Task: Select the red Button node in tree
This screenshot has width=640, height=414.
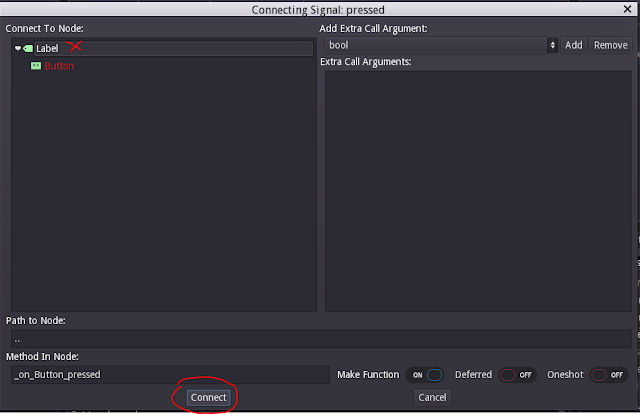Action: pos(59,66)
